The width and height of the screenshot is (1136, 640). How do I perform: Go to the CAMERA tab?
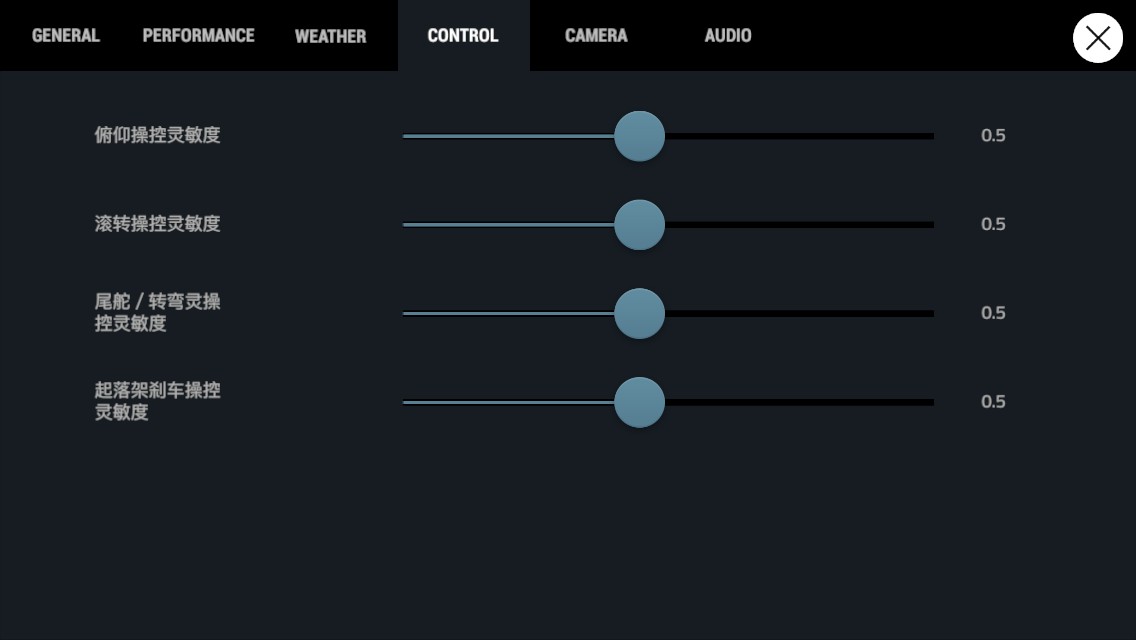click(596, 36)
